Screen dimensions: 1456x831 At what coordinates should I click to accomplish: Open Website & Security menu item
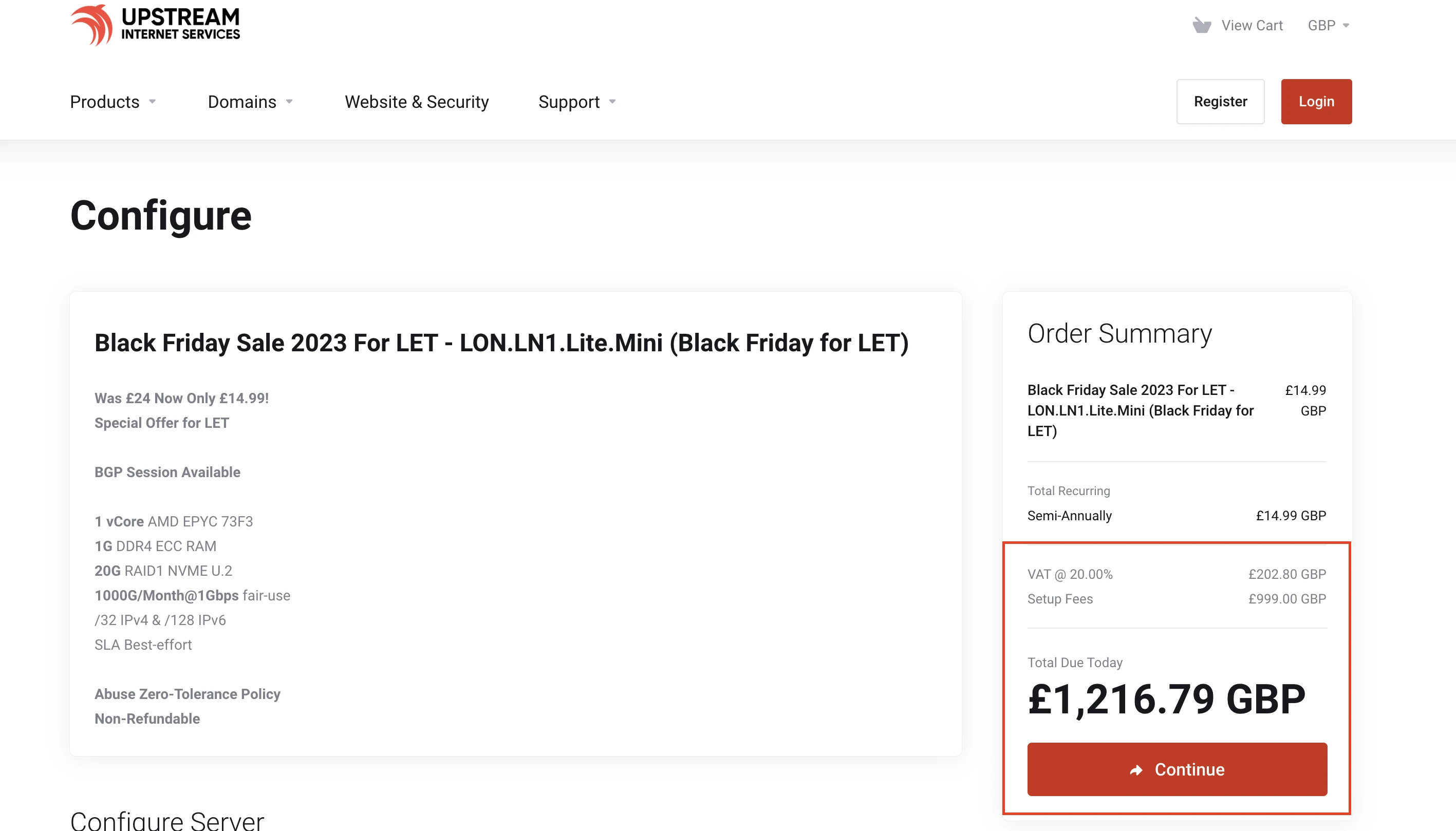coord(417,102)
